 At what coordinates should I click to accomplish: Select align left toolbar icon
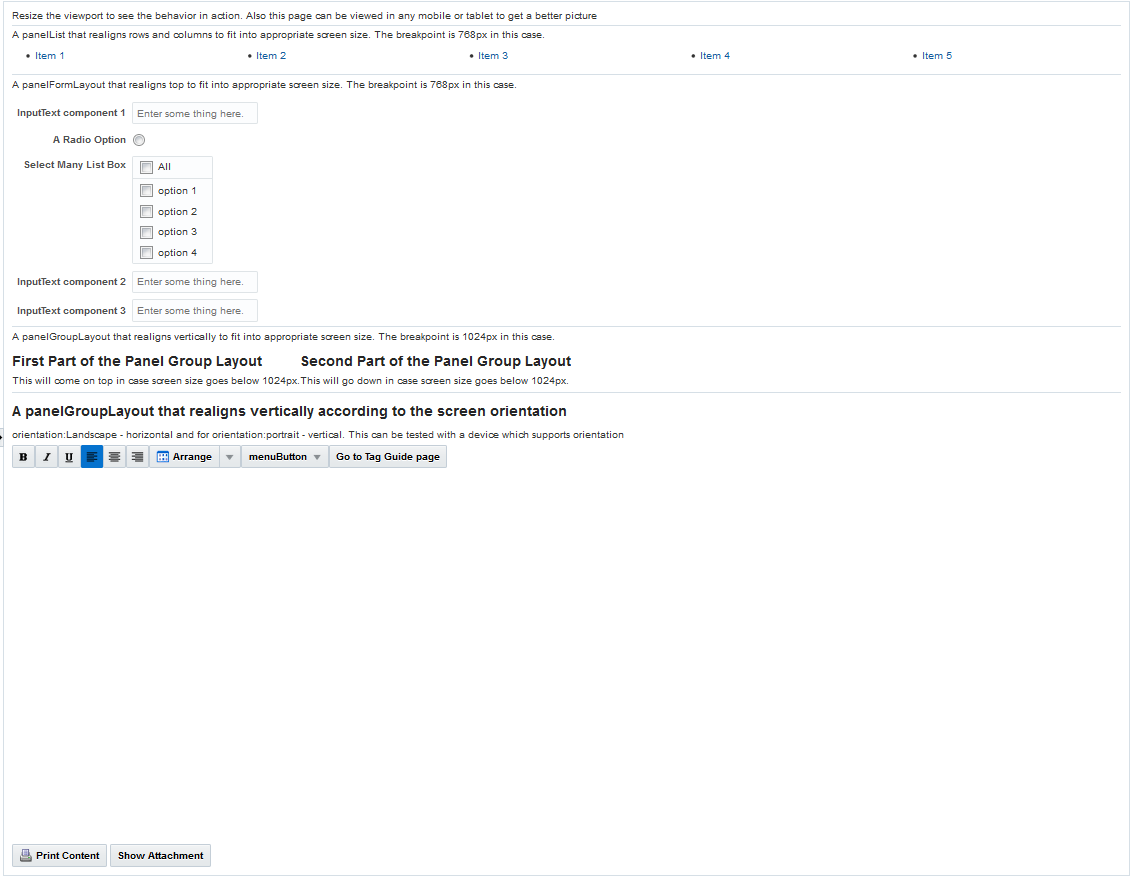pos(92,457)
